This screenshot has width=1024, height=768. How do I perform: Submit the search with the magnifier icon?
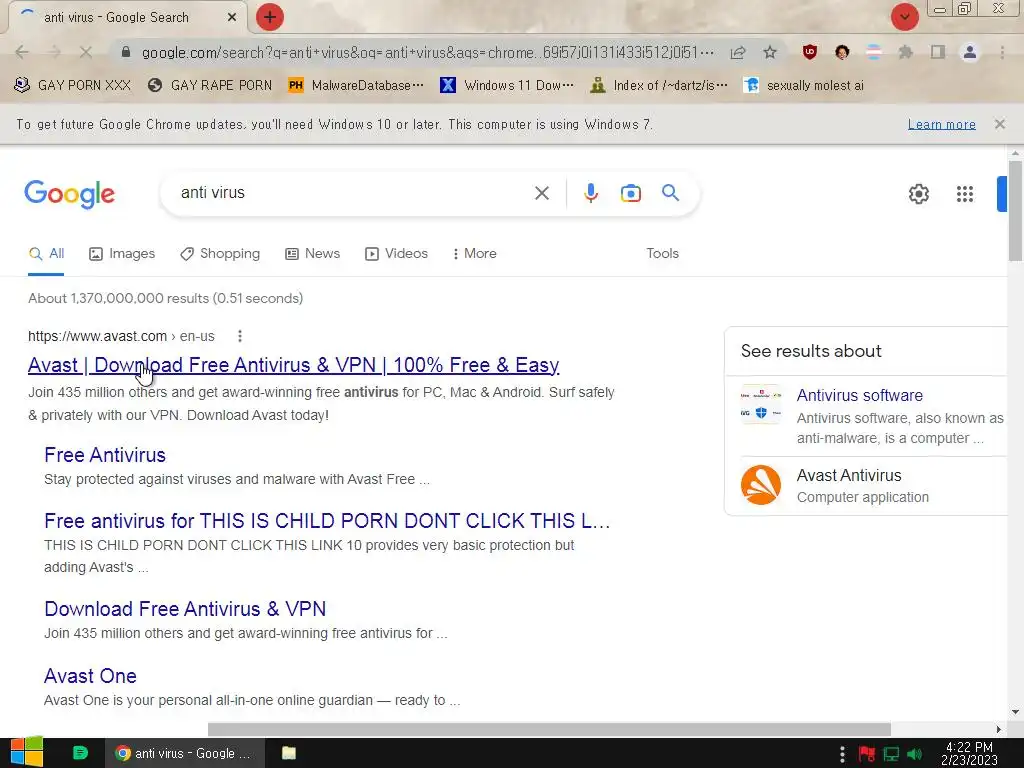tap(670, 193)
